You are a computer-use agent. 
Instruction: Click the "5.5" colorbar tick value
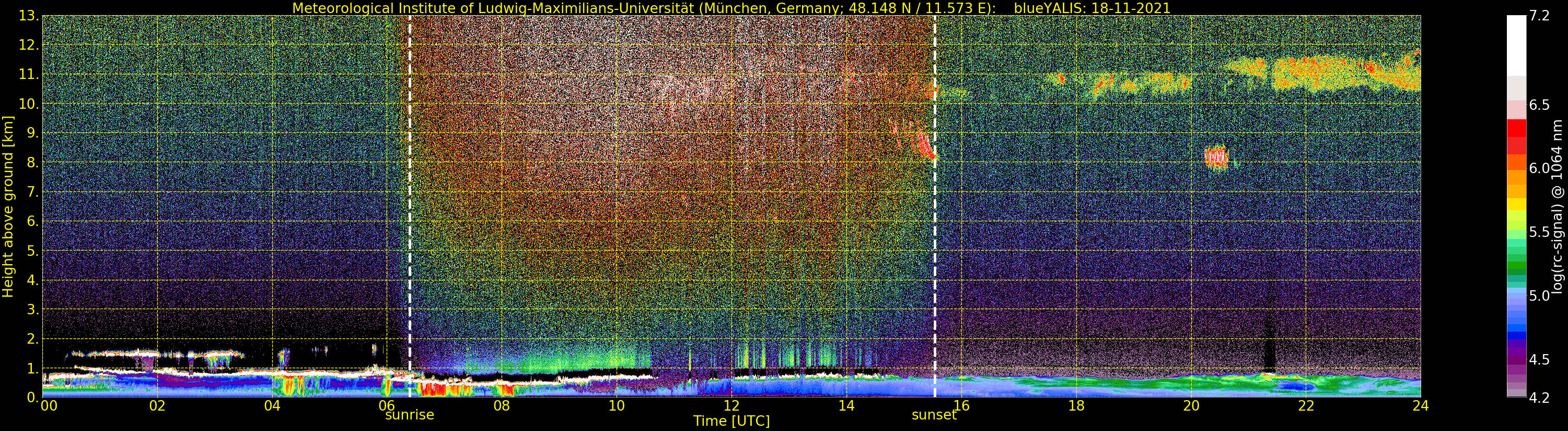(1539, 232)
